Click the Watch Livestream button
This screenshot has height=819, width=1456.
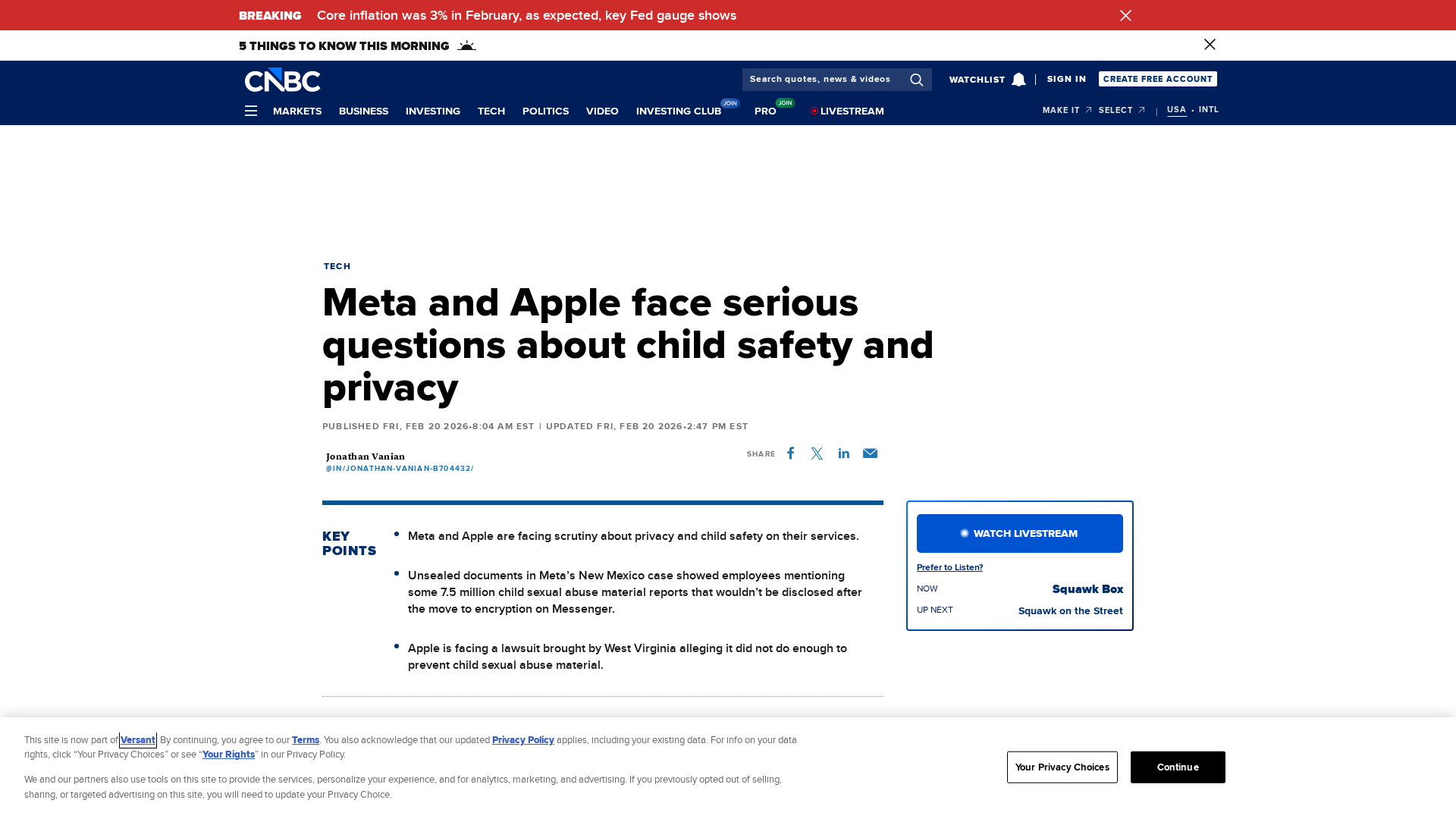click(x=1019, y=534)
